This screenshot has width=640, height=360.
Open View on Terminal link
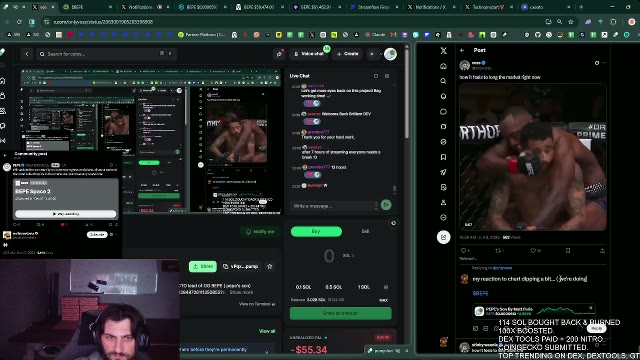coord(257,304)
